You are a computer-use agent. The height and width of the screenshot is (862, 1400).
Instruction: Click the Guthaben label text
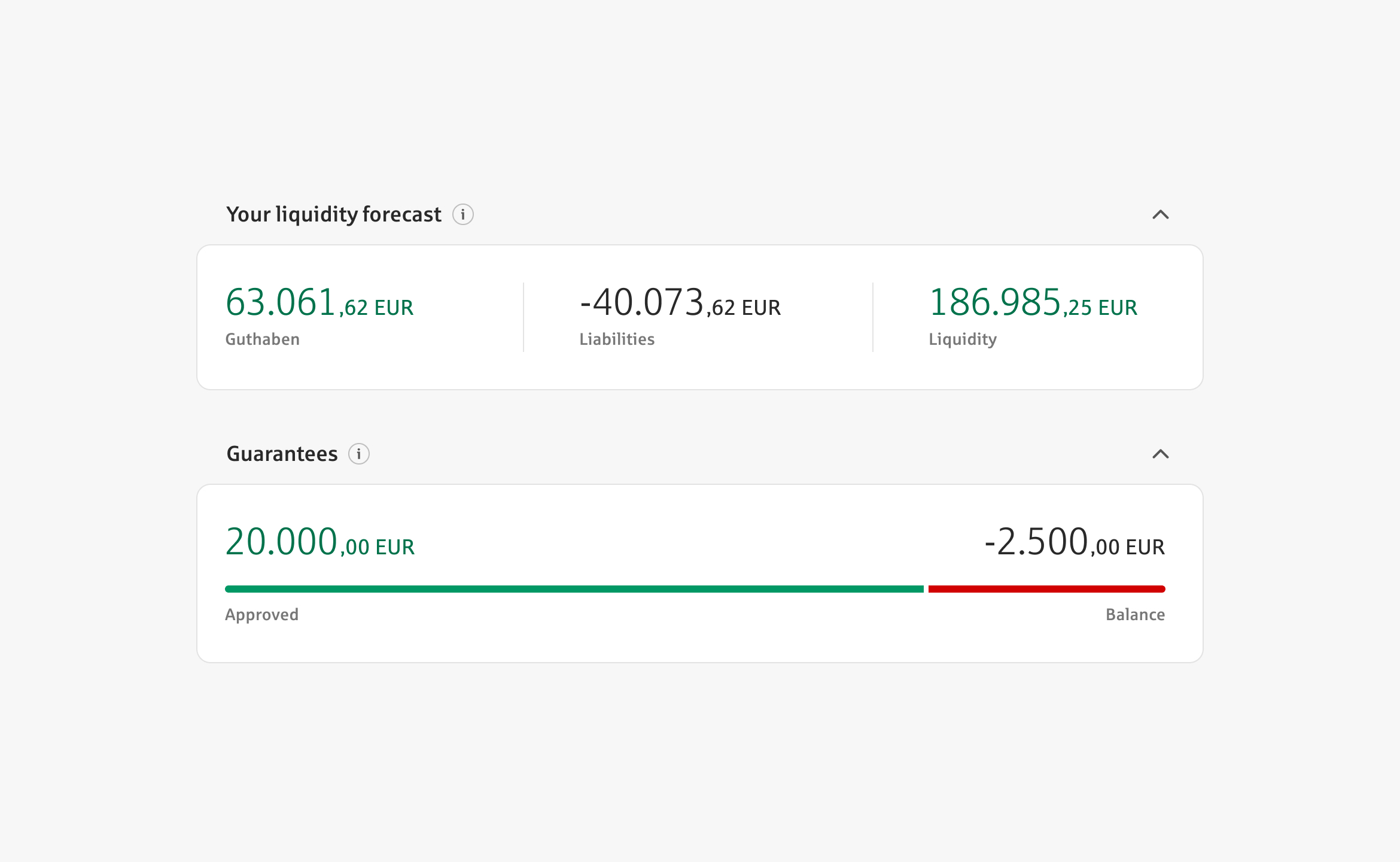click(262, 339)
